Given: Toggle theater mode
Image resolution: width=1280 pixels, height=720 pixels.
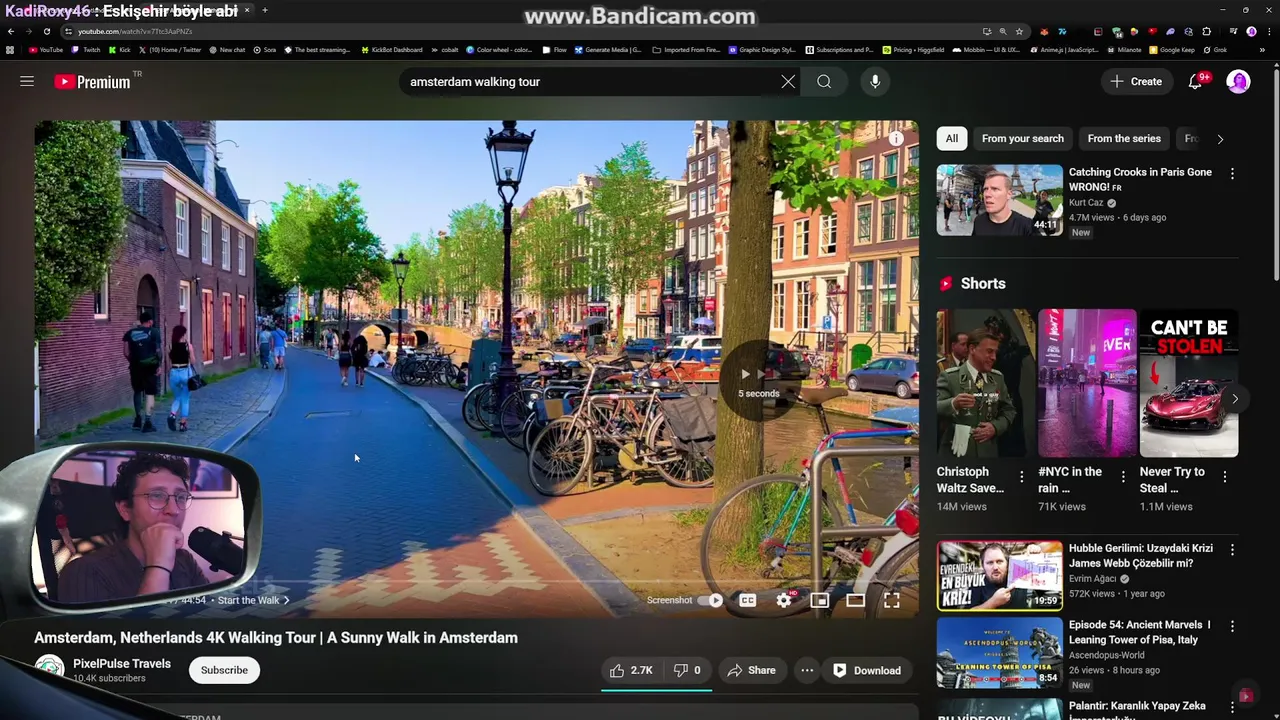Looking at the screenshot, I should (x=856, y=600).
